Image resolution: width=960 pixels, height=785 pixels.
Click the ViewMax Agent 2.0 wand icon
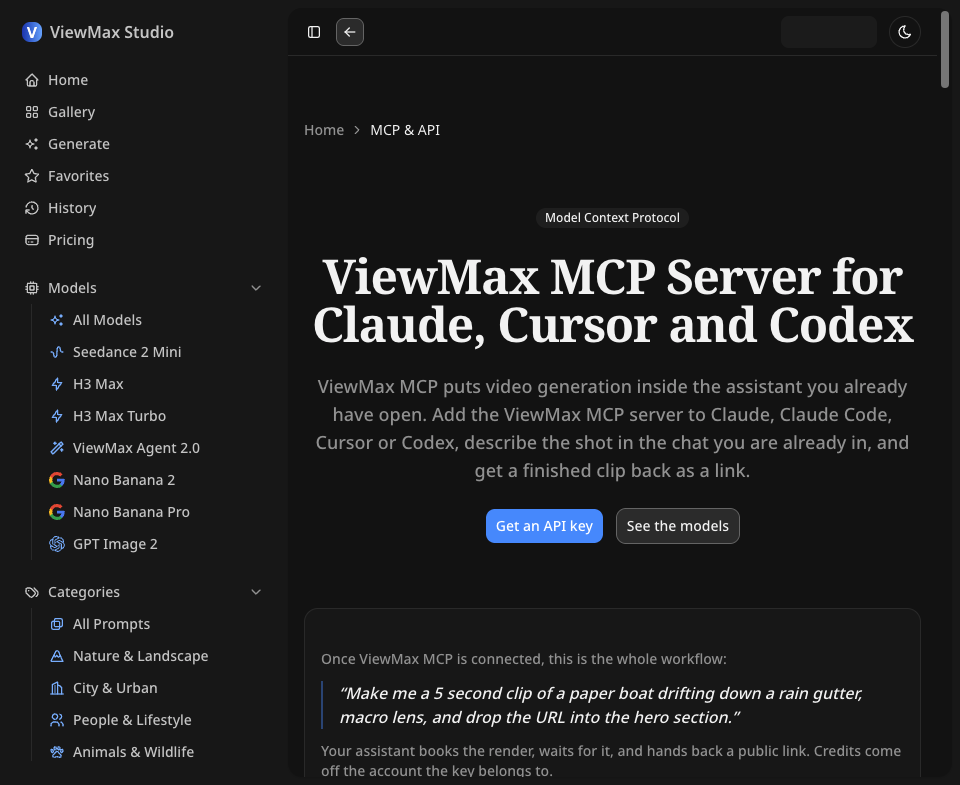57,448
